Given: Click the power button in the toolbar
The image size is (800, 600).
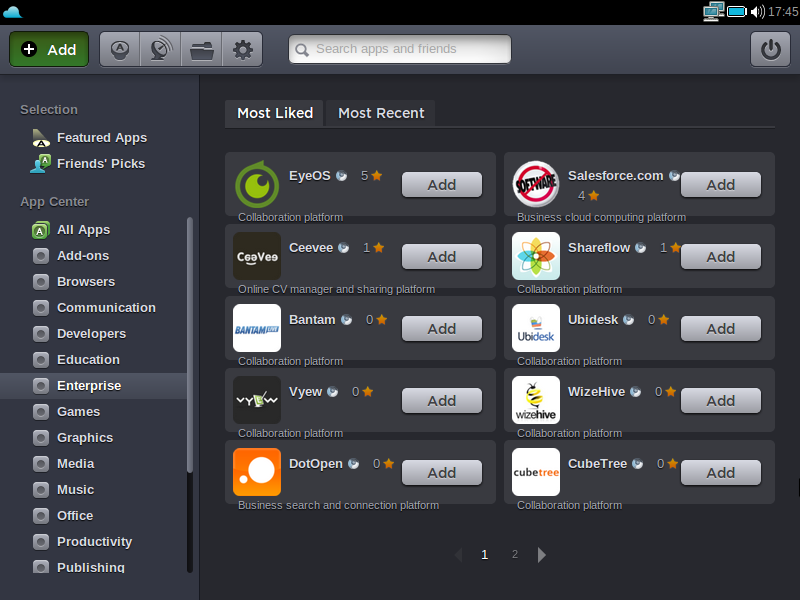Looking at the screenshot, I should 770,49.
